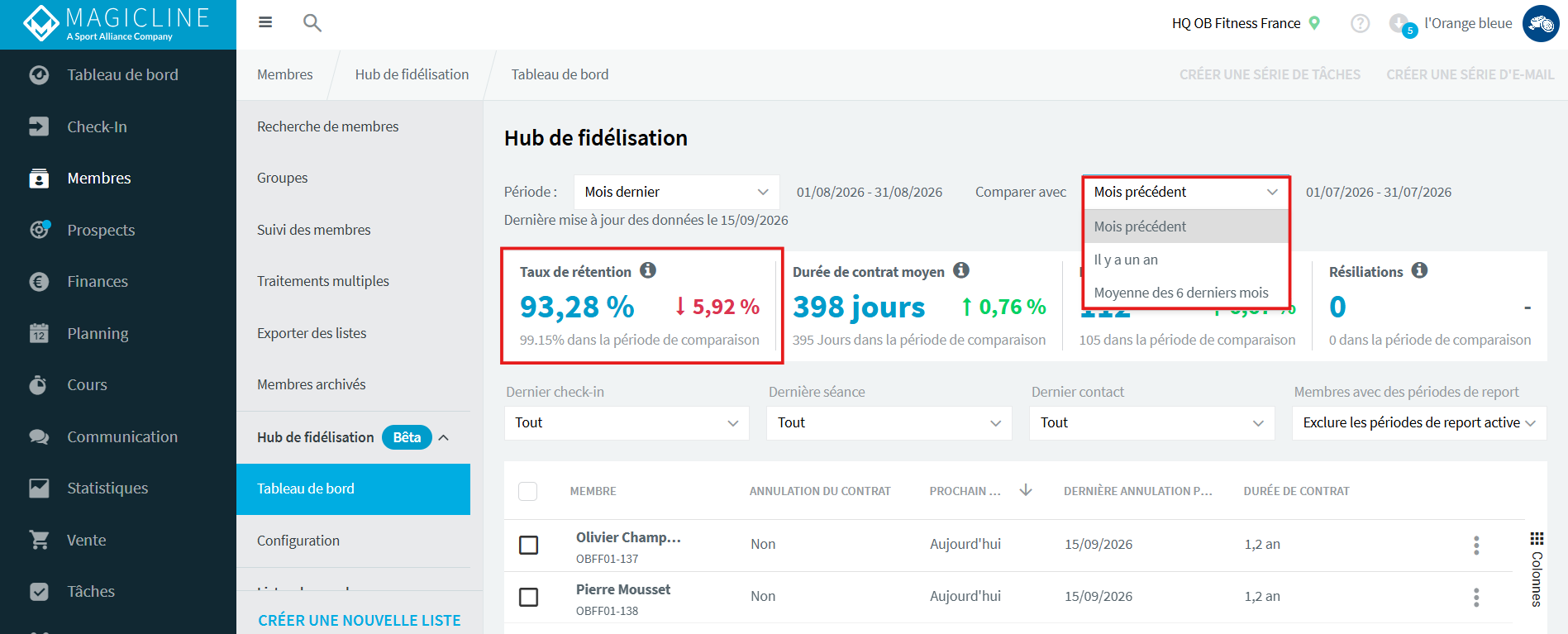
Task: Click the info icon next to Taux de rétention
Action: [648, 270]
